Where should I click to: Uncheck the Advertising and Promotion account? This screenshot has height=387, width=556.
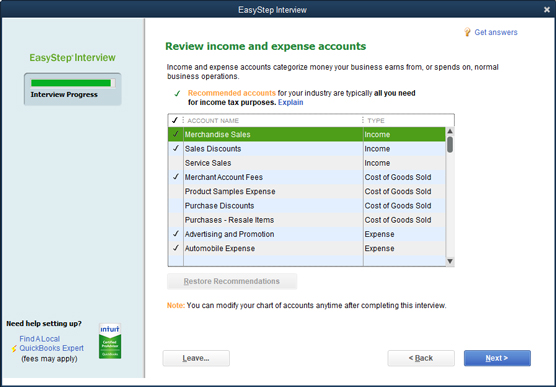(176, 234)
